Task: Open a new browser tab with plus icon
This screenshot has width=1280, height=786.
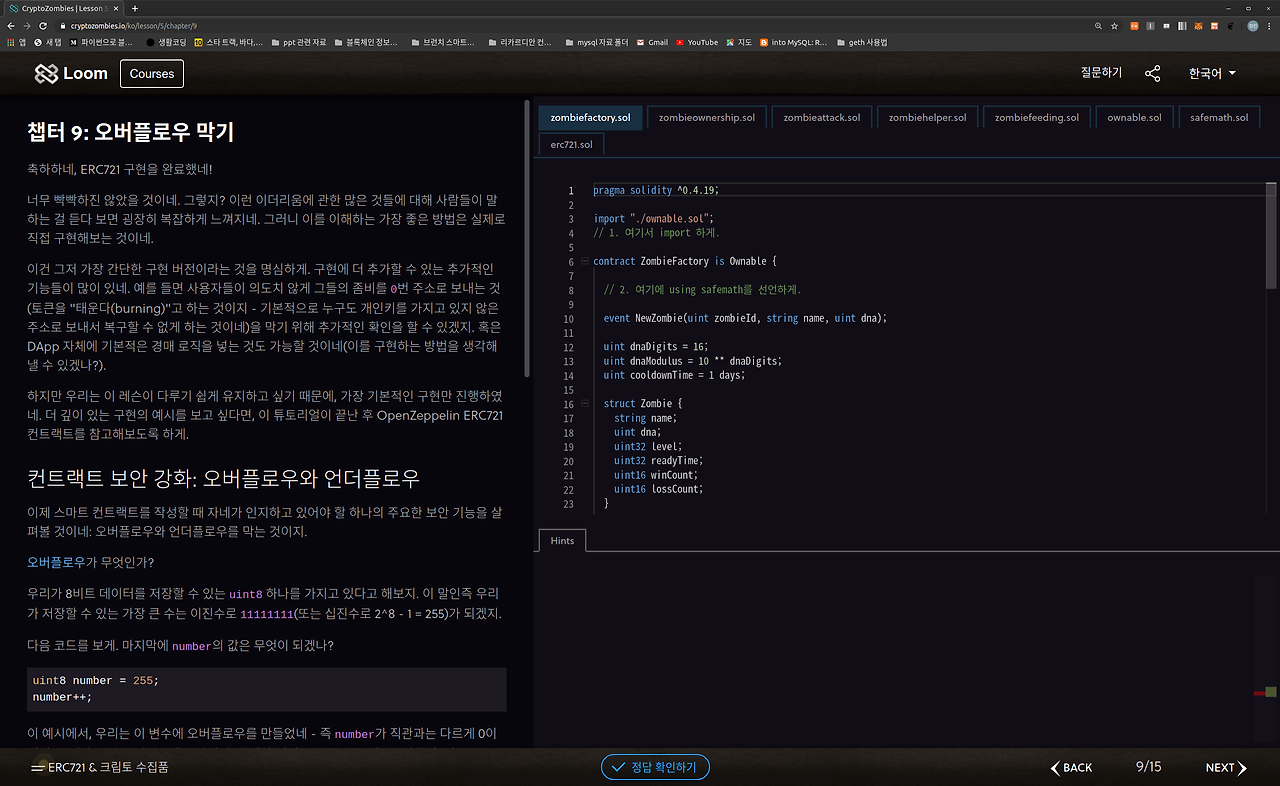Action: pyautogui.click(x=135, y=8)
